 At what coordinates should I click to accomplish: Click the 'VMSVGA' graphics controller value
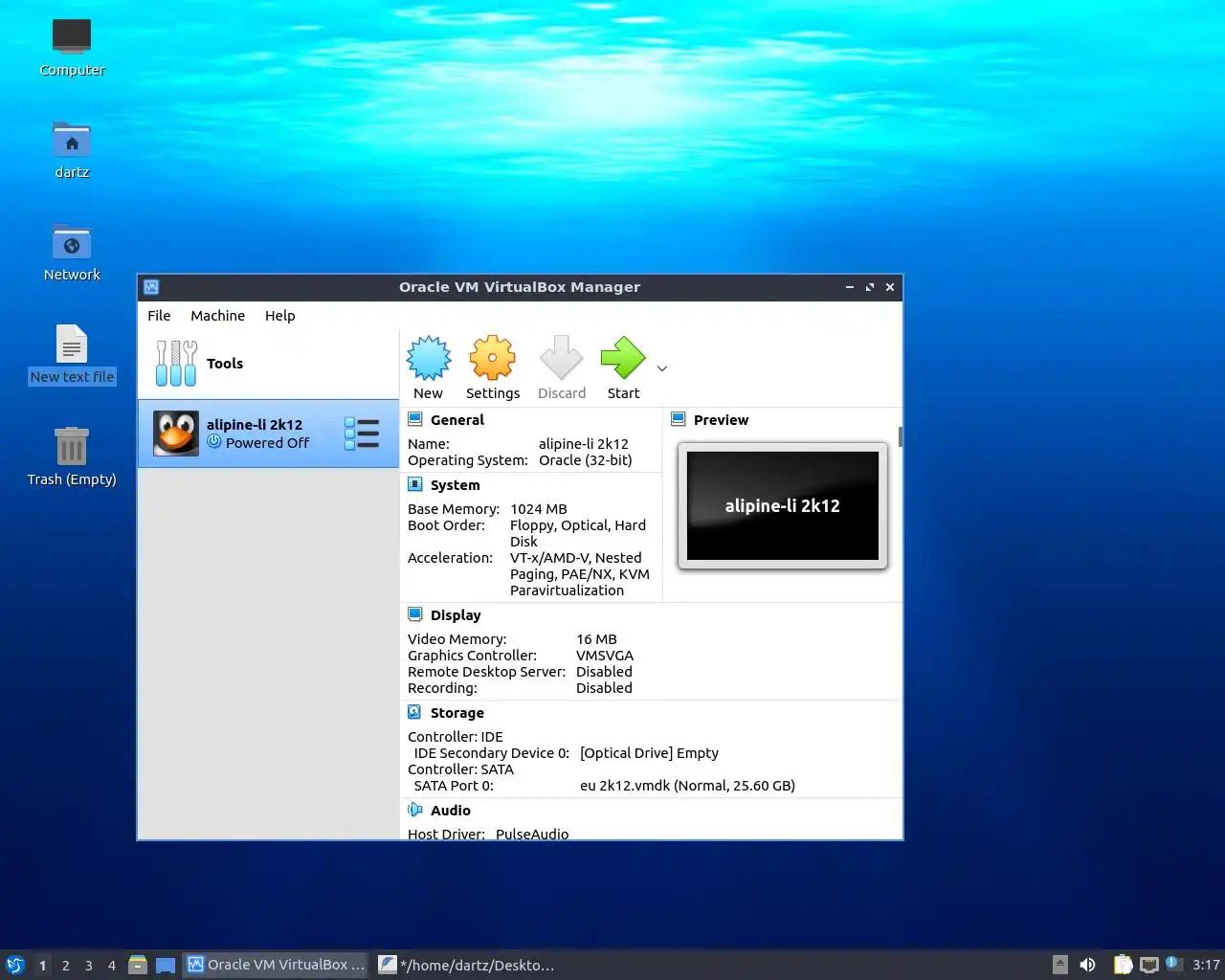click(605, 656)
